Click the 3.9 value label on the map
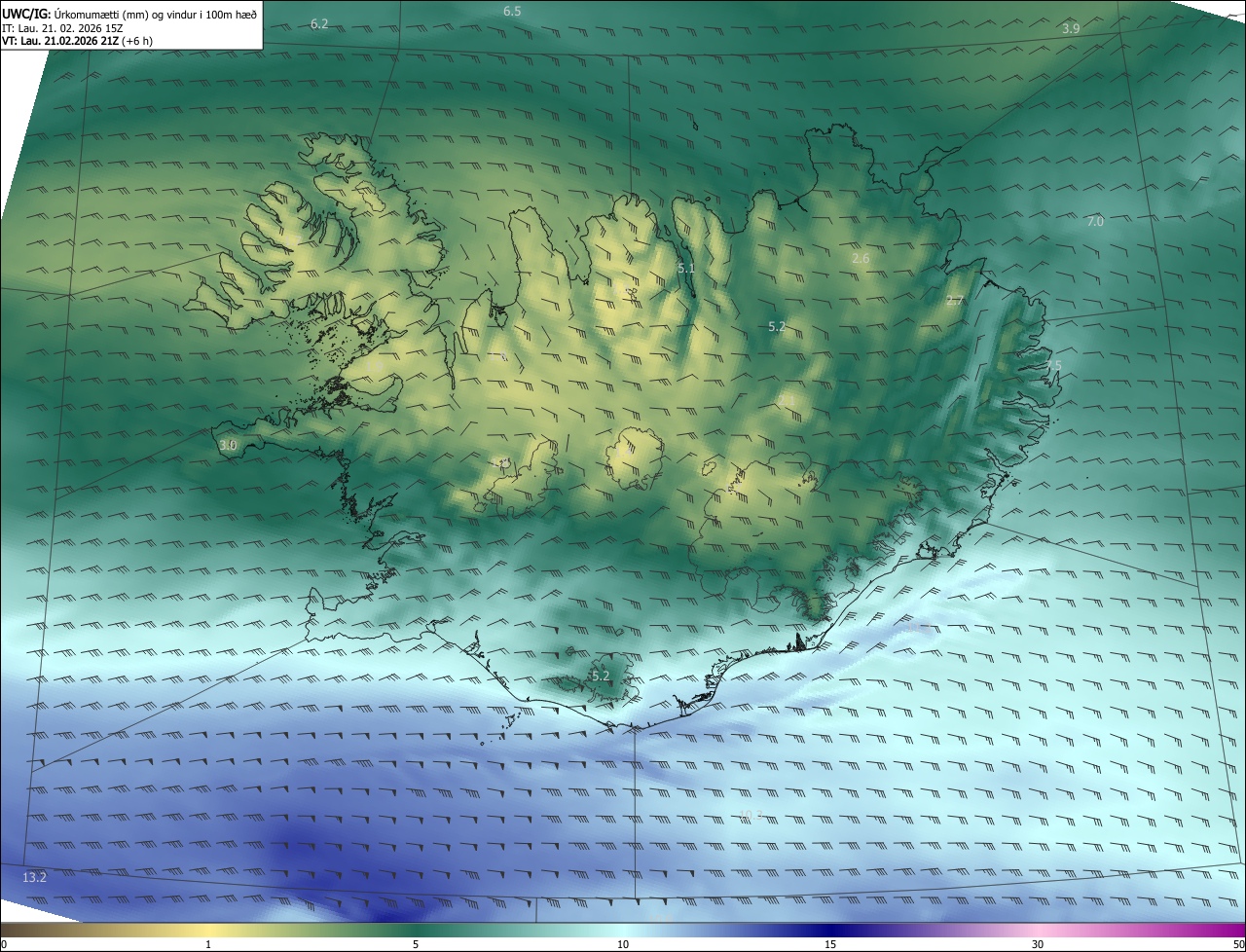The width and height of the screenshot is (1246, 952). pos(1071,28)
